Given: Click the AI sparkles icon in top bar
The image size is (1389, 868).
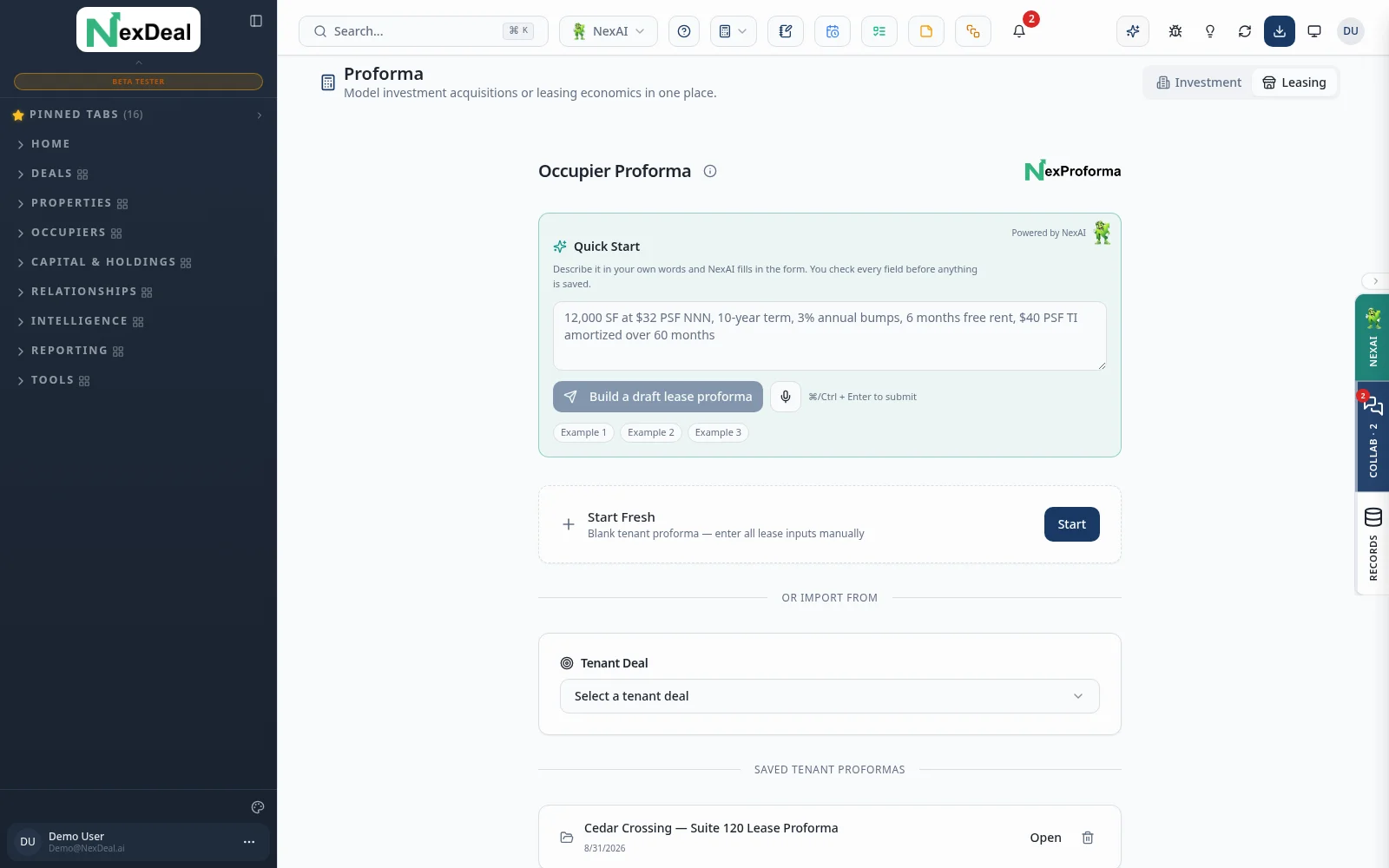Looking at the screenshot, I should (1133, 31).
